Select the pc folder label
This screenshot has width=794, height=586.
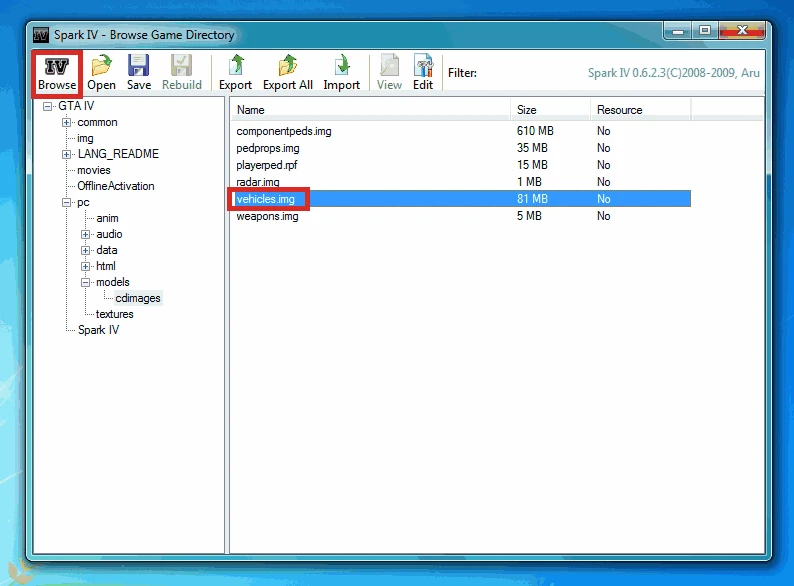click(83, 203)
